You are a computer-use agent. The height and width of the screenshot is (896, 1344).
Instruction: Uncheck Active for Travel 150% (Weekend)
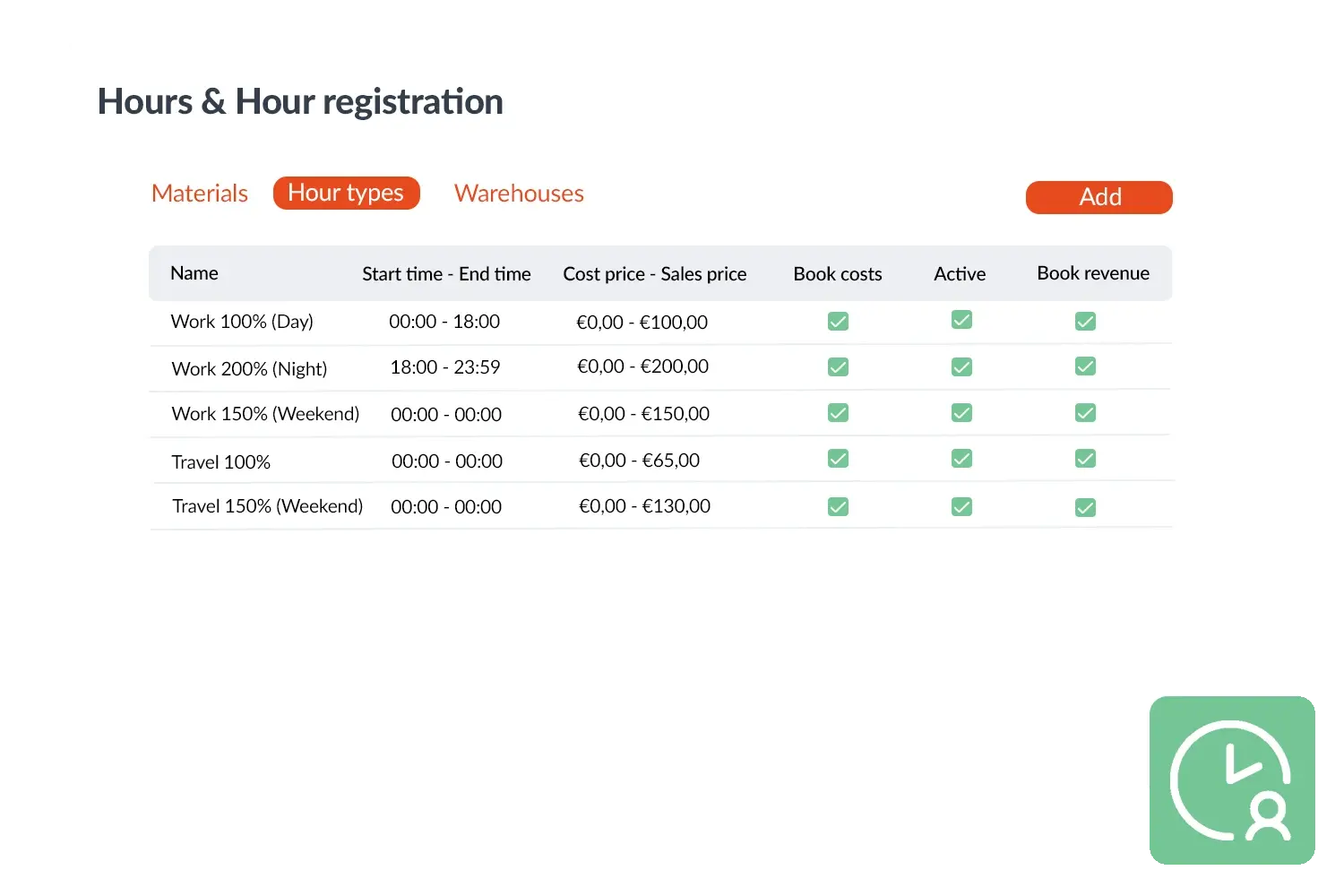961,506
